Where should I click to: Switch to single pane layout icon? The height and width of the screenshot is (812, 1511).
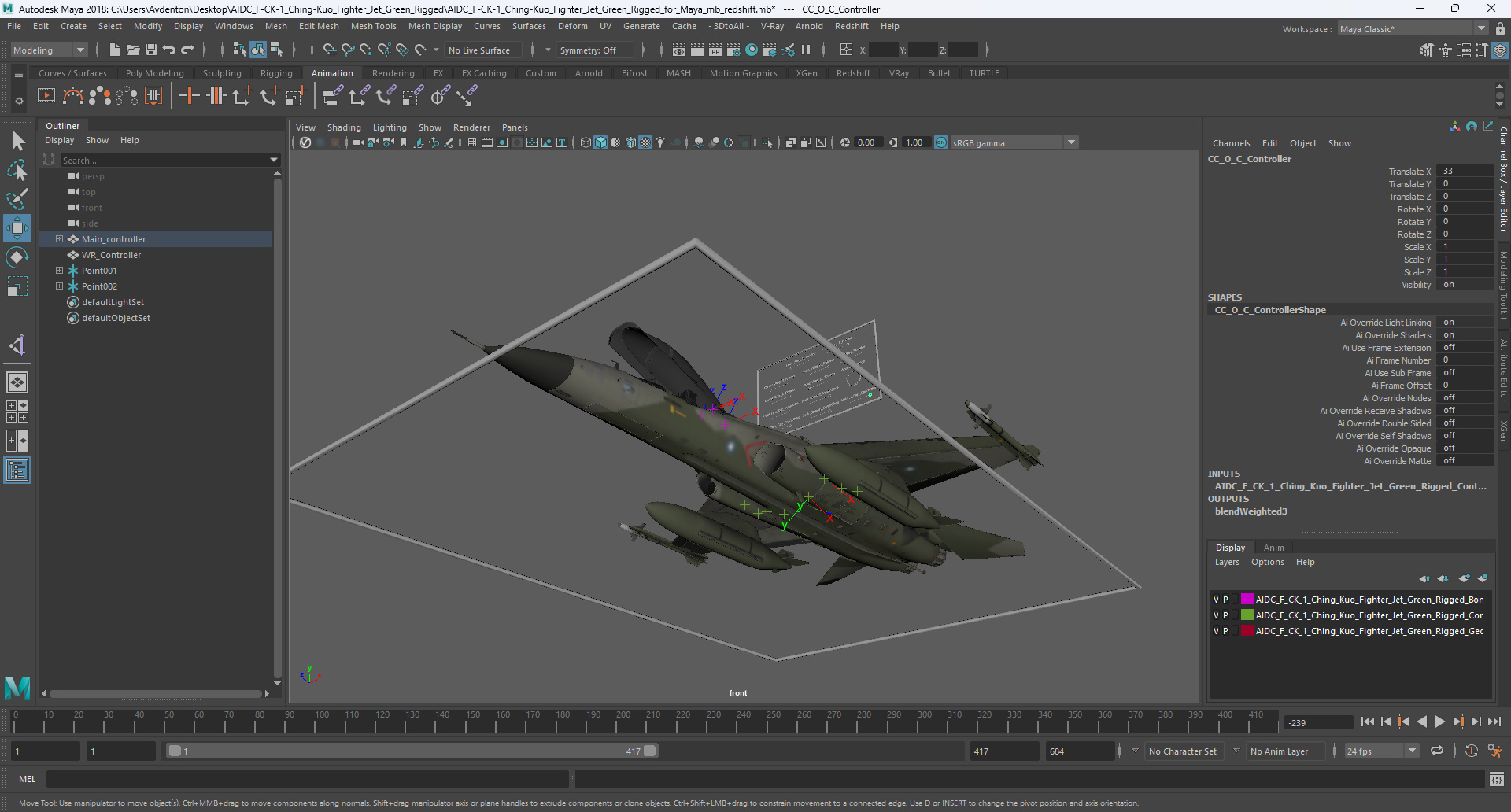(x=17, y=382)
